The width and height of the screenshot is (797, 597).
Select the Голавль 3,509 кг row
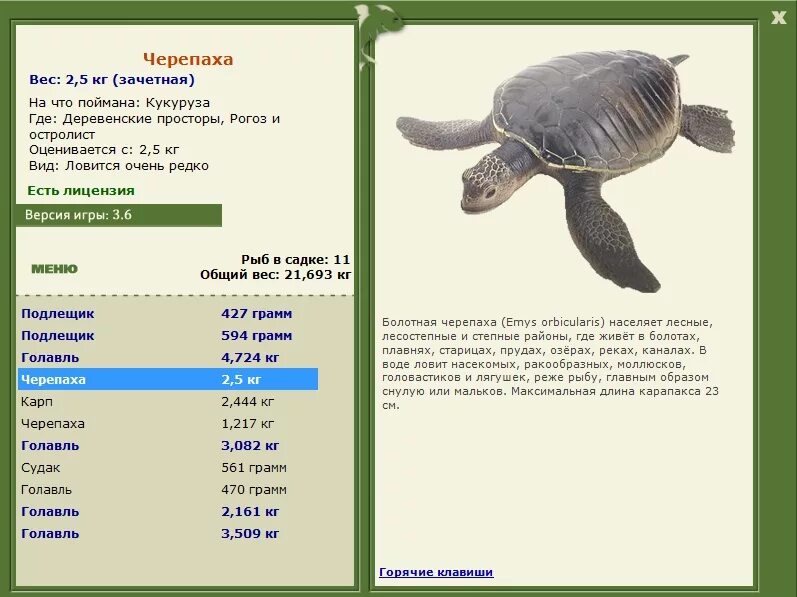tap(168, 533)
